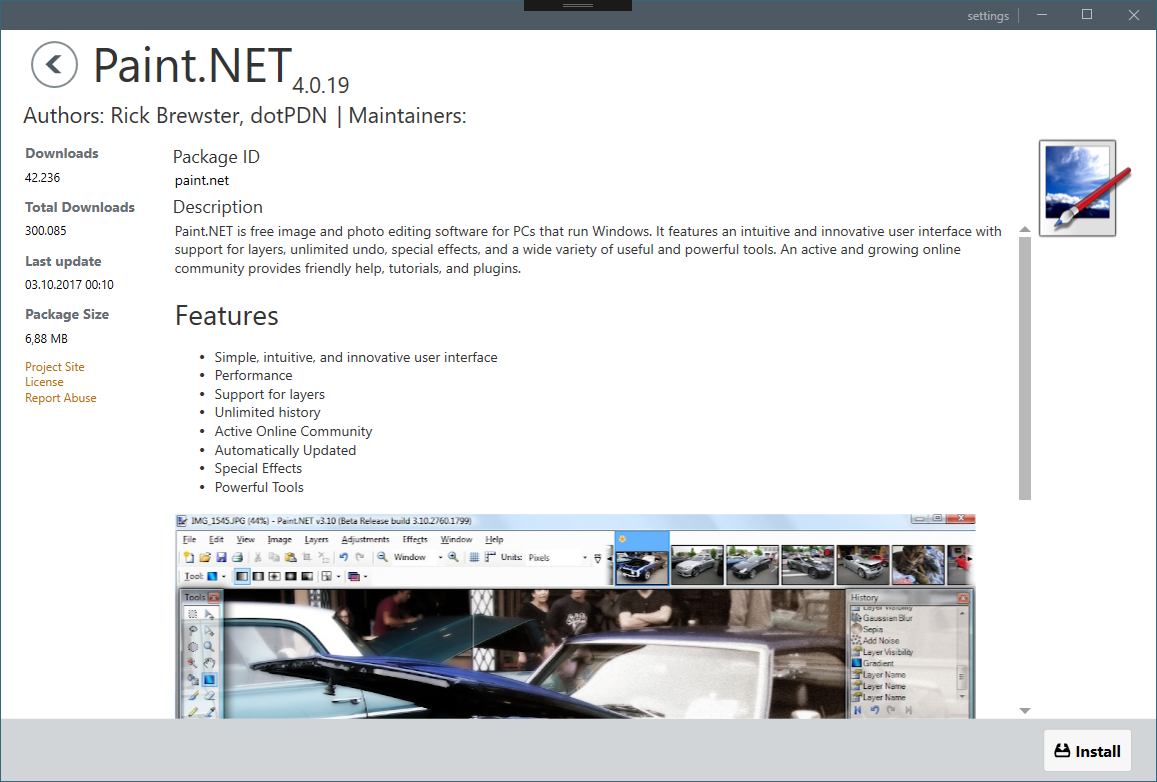Click the cat photo thumbnail in the image strip
The width and height of the screenshot is (1157, 782).
click(x=918, y=565)
